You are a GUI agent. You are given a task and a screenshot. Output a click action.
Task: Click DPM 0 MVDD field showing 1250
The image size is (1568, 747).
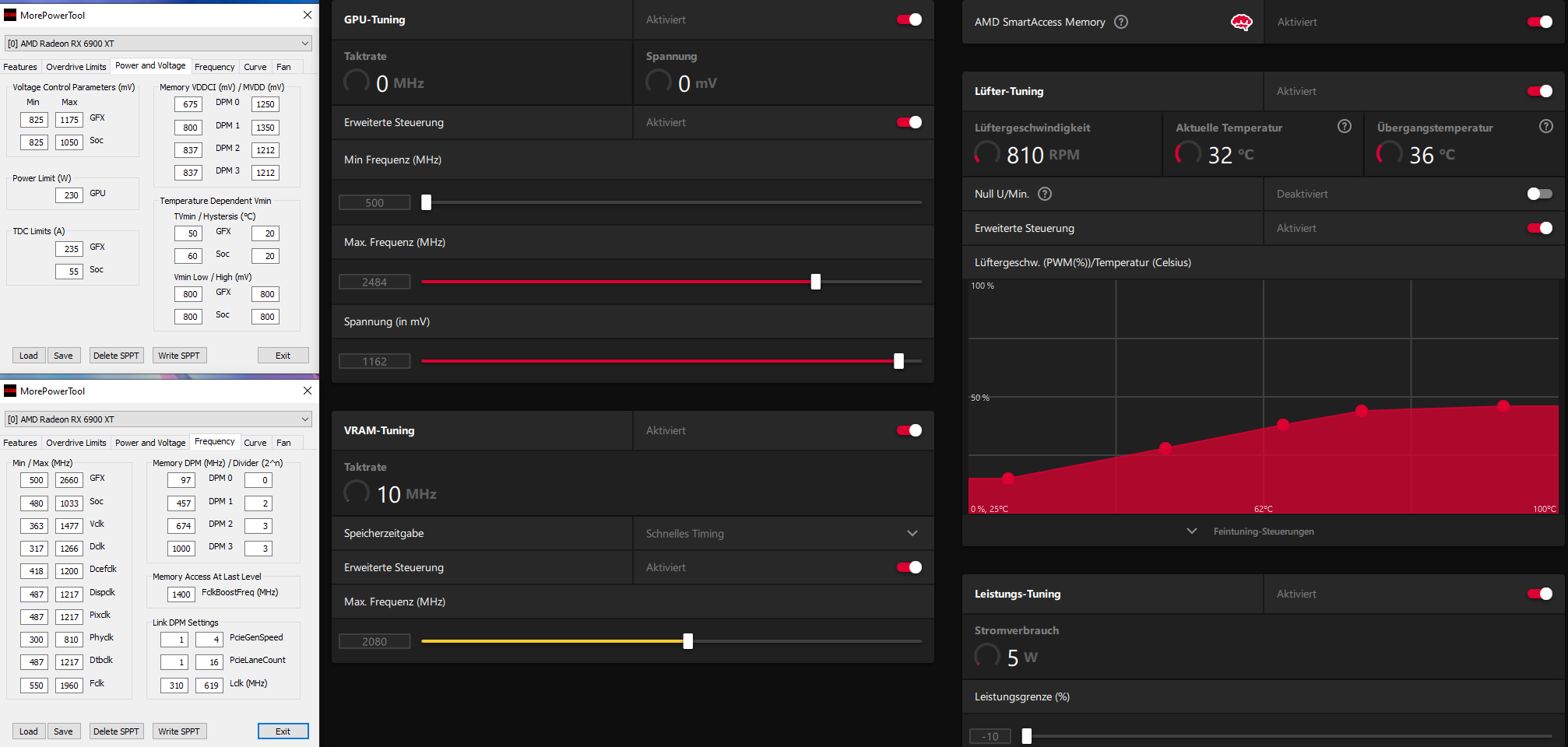tap(265, 104)
